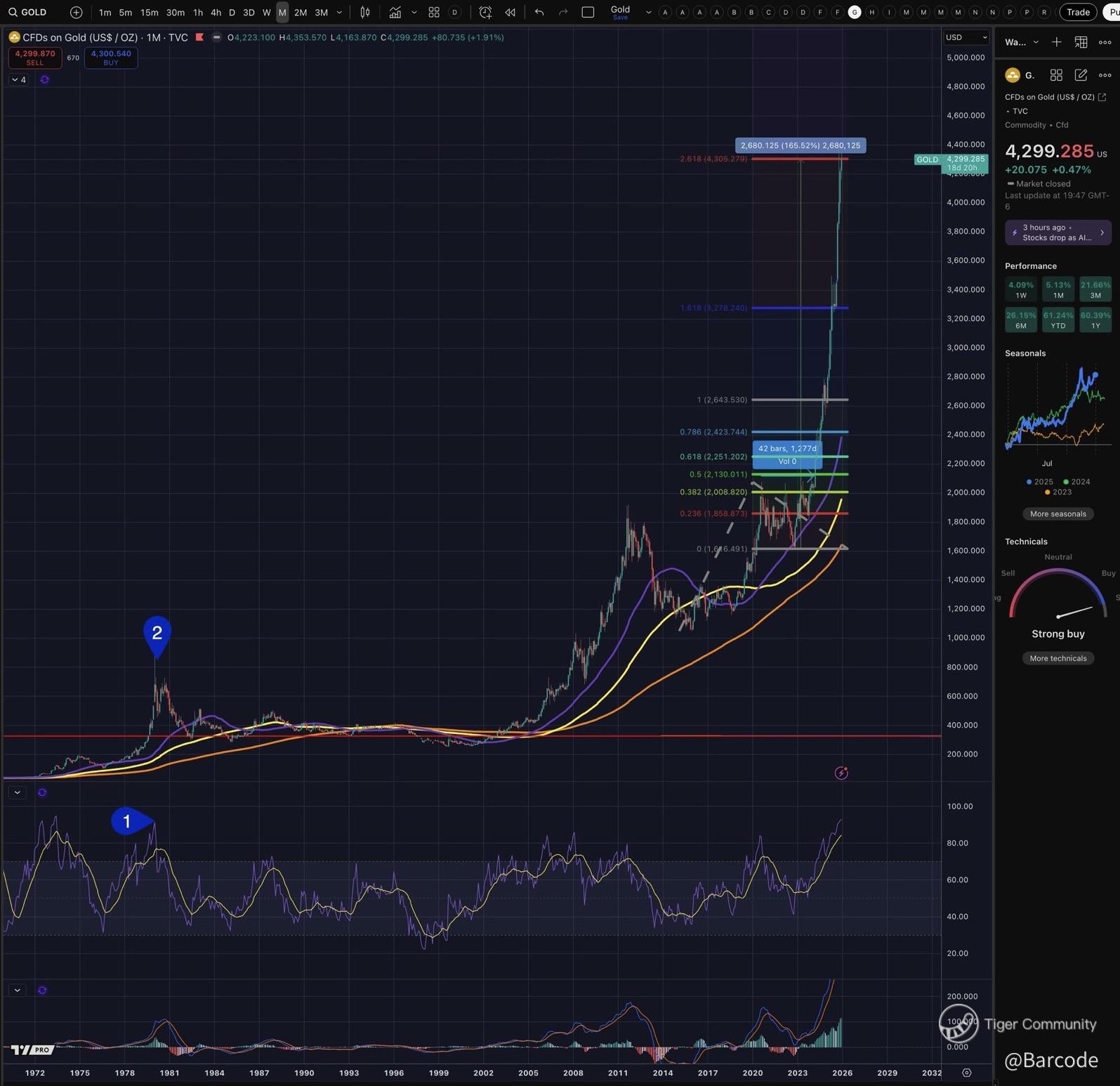1120x1086 pixels.
Task: Switch to the H layout circle
Action: (x=871, y=12)
